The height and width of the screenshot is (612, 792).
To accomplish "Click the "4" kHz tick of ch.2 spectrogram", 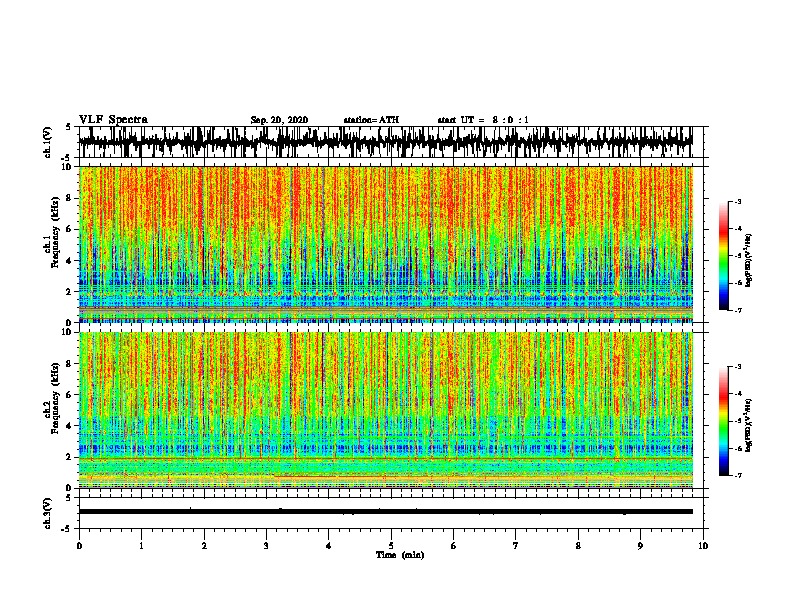I will [x=70, y=426].
